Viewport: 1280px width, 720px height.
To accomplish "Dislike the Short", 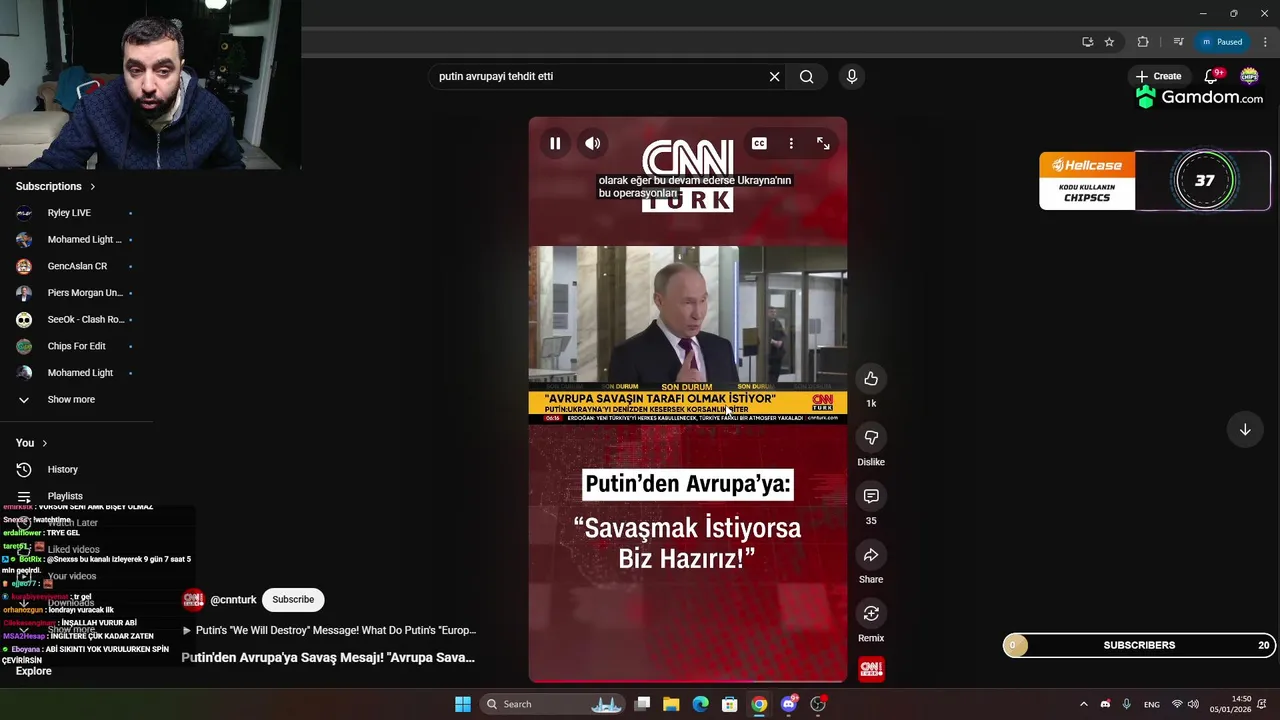I will [871, 438].
